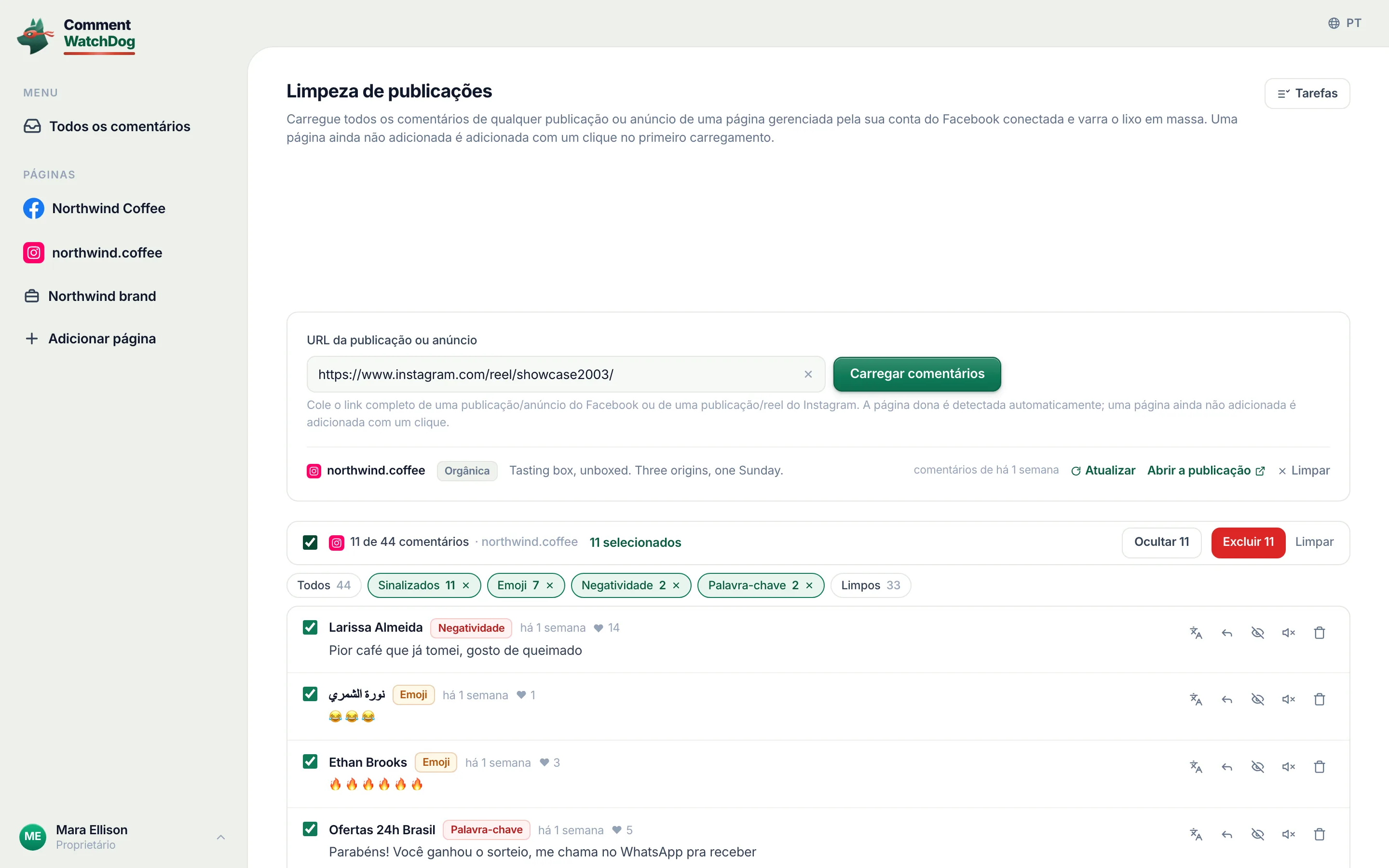Reply to Ethan Brooks' comment
The image size is (1389, 868).
click(1226, 767)
